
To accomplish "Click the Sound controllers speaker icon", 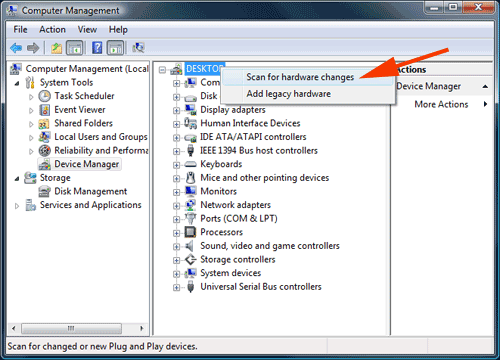I will 190,246.
